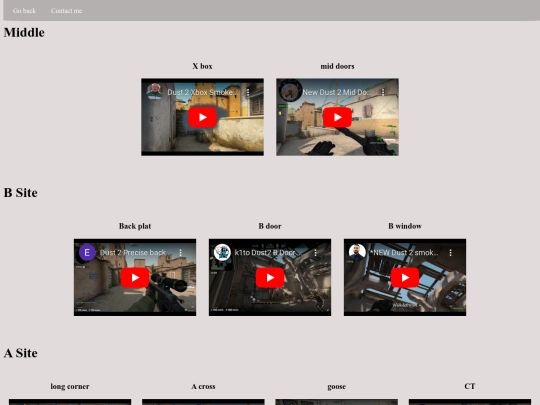This screenshot has height=405, width=540.
Task: Click the Go back link
Action: (24, 11)
